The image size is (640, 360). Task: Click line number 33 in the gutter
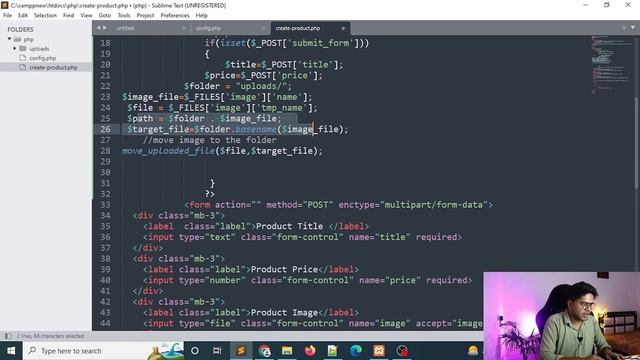(x=105, y=204)
